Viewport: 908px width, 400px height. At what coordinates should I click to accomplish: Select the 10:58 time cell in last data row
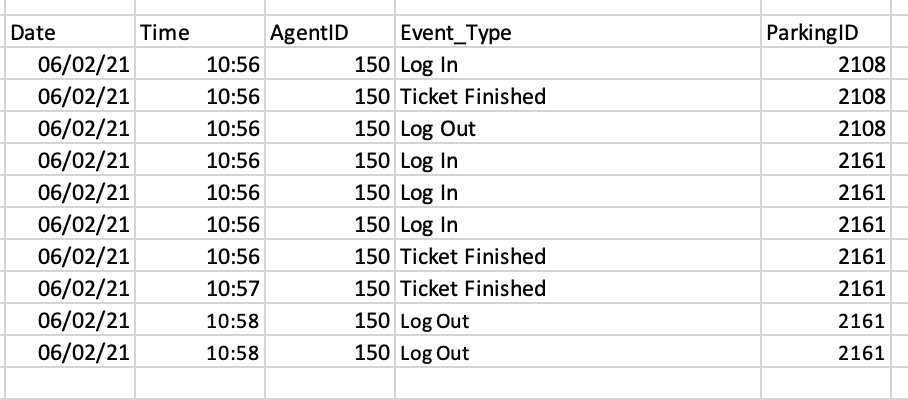click(x=200, y=352)
